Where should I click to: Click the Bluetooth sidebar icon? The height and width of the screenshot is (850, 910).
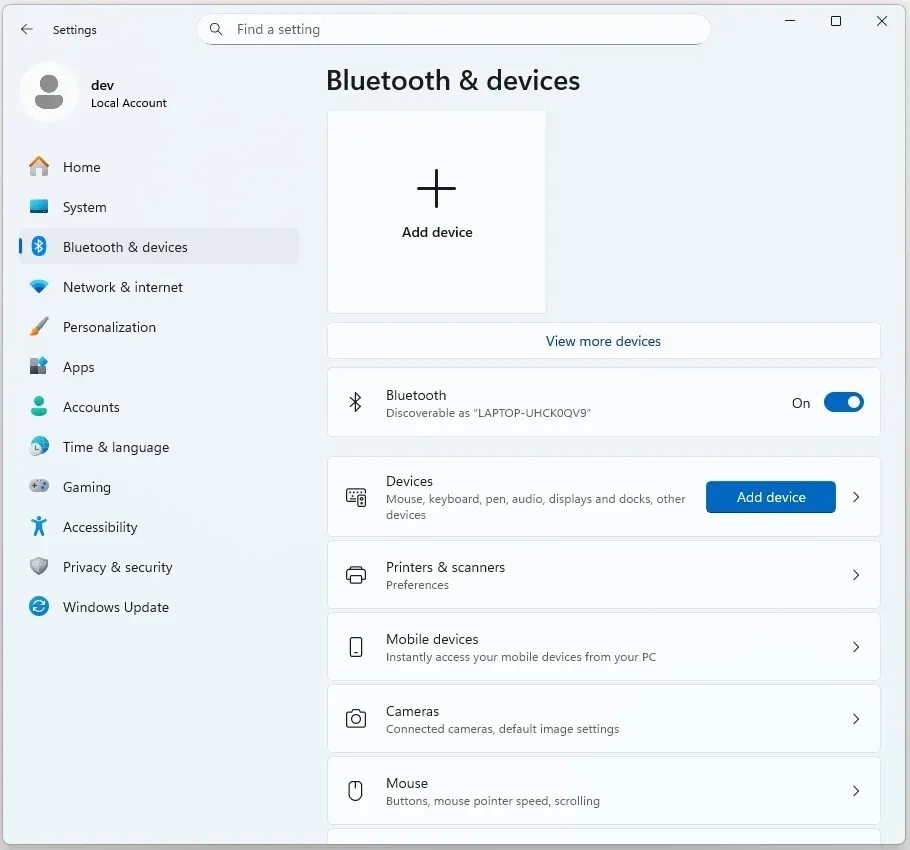39,247
